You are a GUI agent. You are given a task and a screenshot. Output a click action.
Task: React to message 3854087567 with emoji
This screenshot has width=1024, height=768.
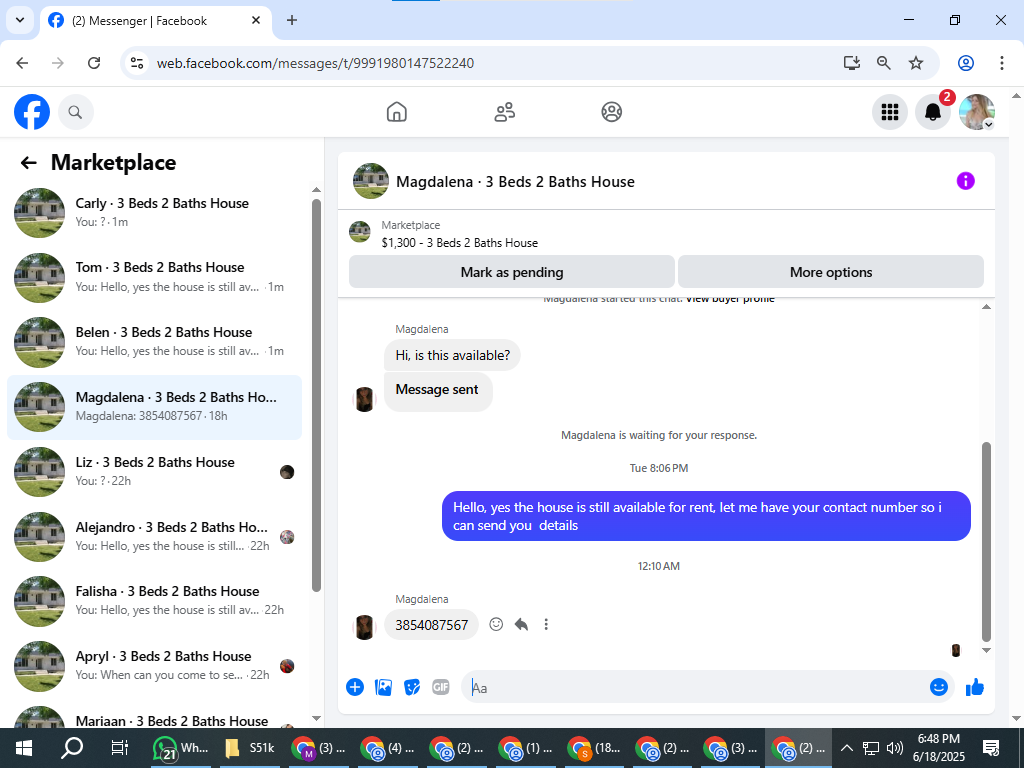496,624
